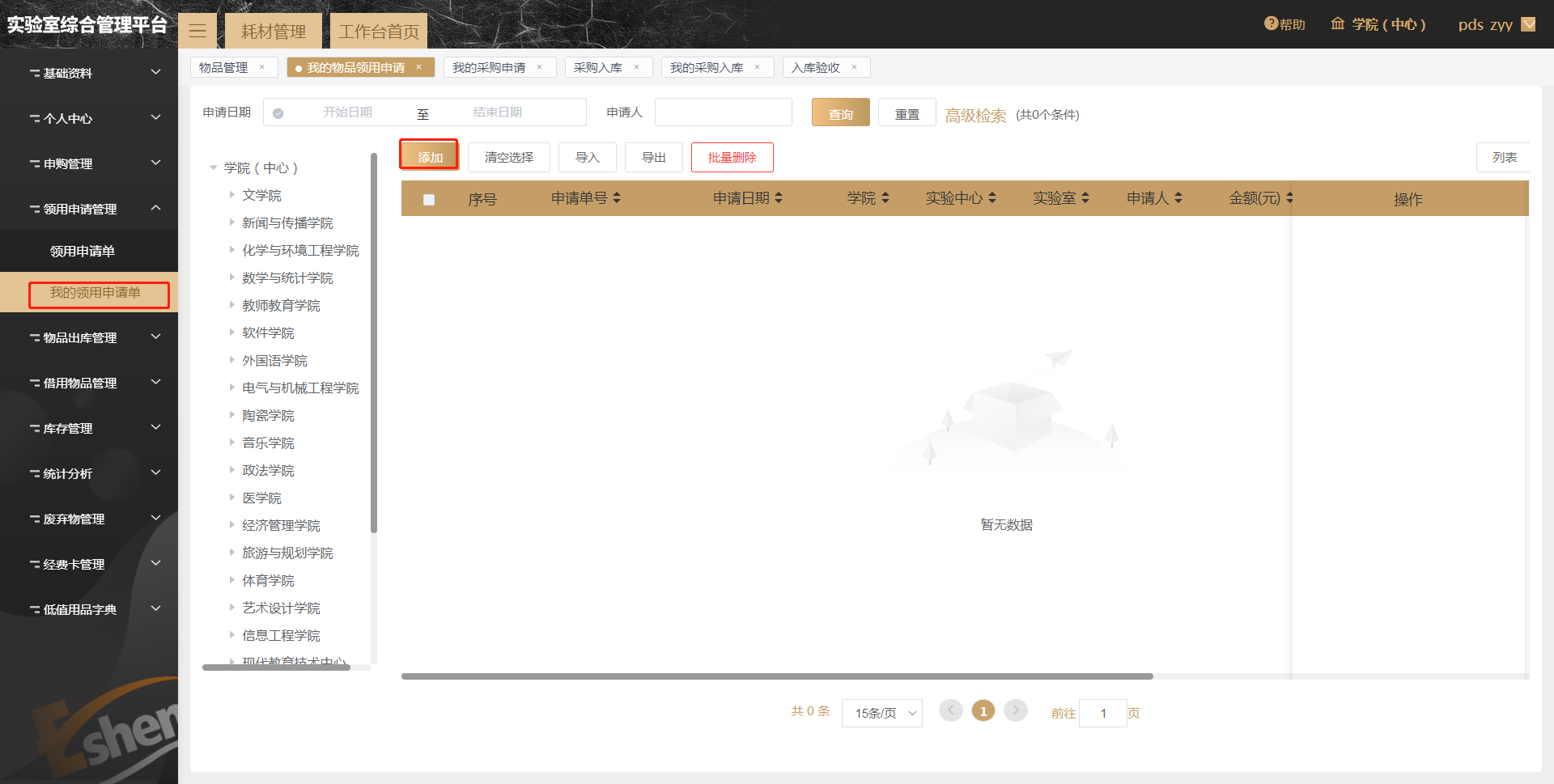This screenshot has width=1554, height=784.
Task: Open the help question mark icon
Action: click(1271, 24)
